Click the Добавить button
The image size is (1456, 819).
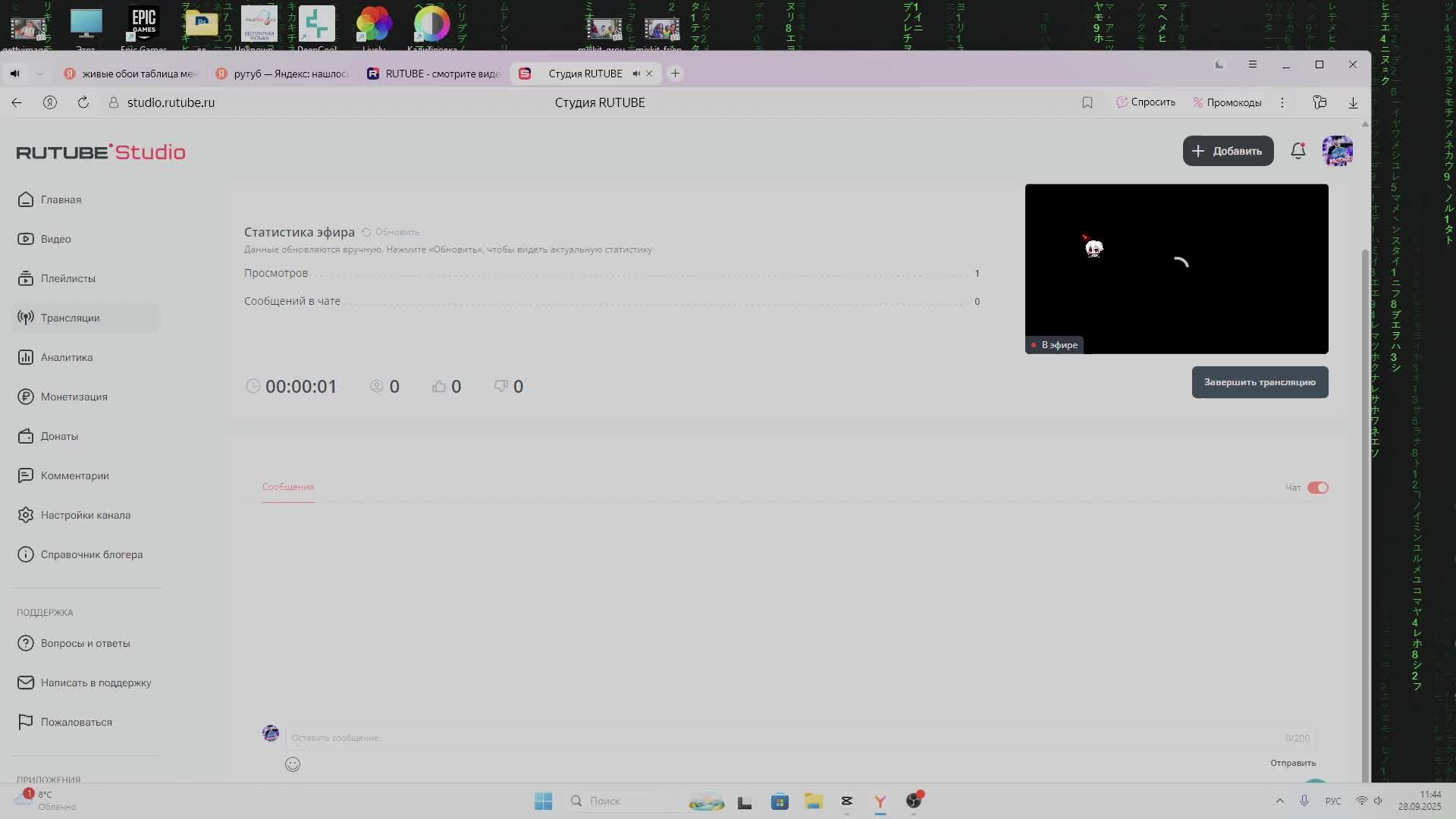pos(1227,151)
